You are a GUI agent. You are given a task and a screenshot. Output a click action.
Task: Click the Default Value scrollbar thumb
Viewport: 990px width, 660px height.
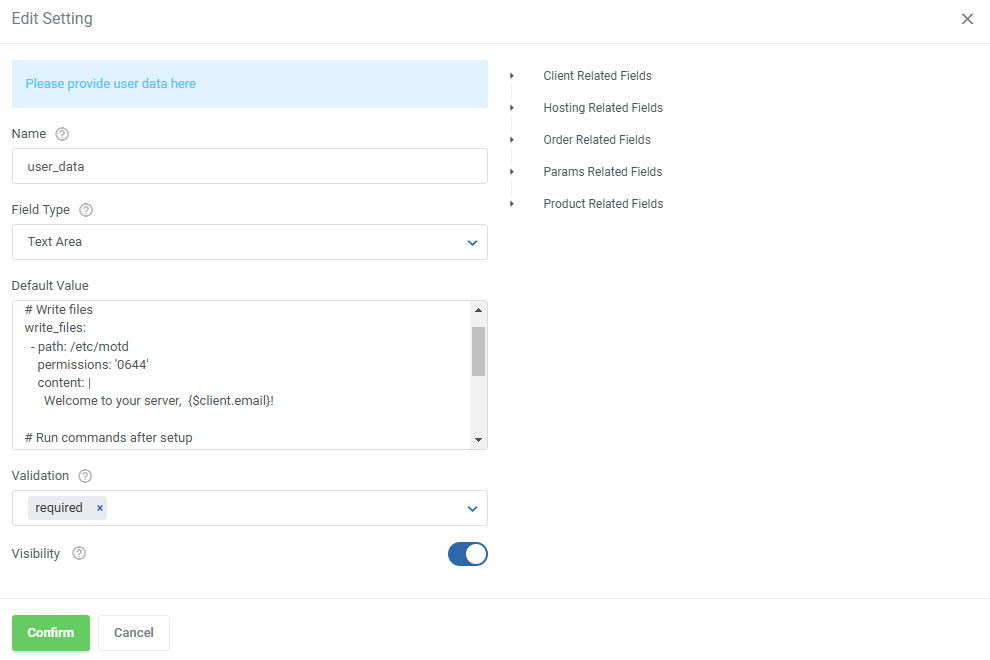point(479,351)
